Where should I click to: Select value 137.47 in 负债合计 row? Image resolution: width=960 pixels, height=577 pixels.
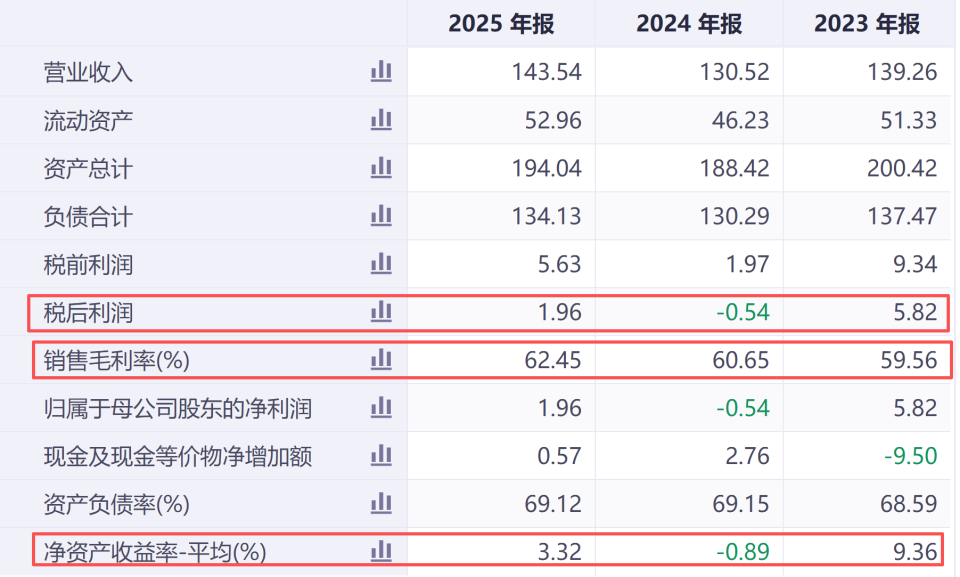902,216
